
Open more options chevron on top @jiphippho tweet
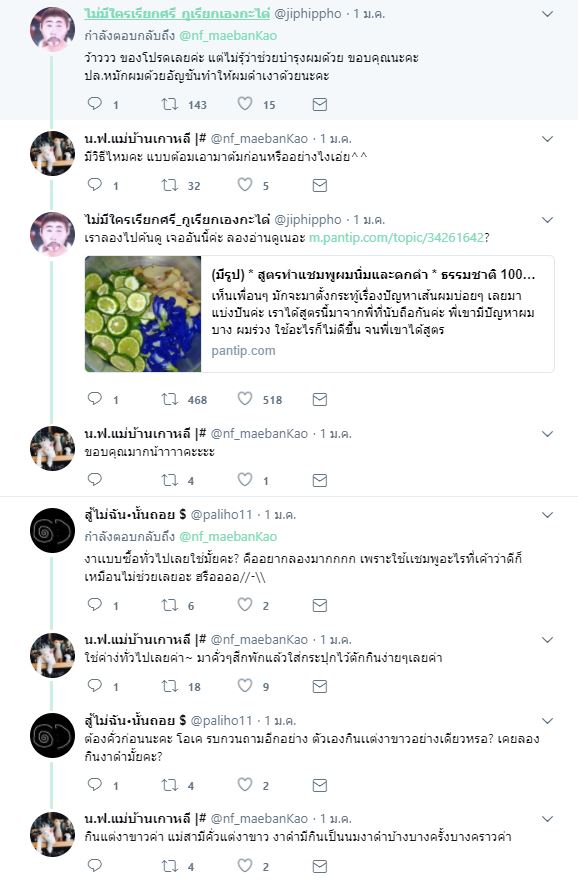click(x=548, y=14)
